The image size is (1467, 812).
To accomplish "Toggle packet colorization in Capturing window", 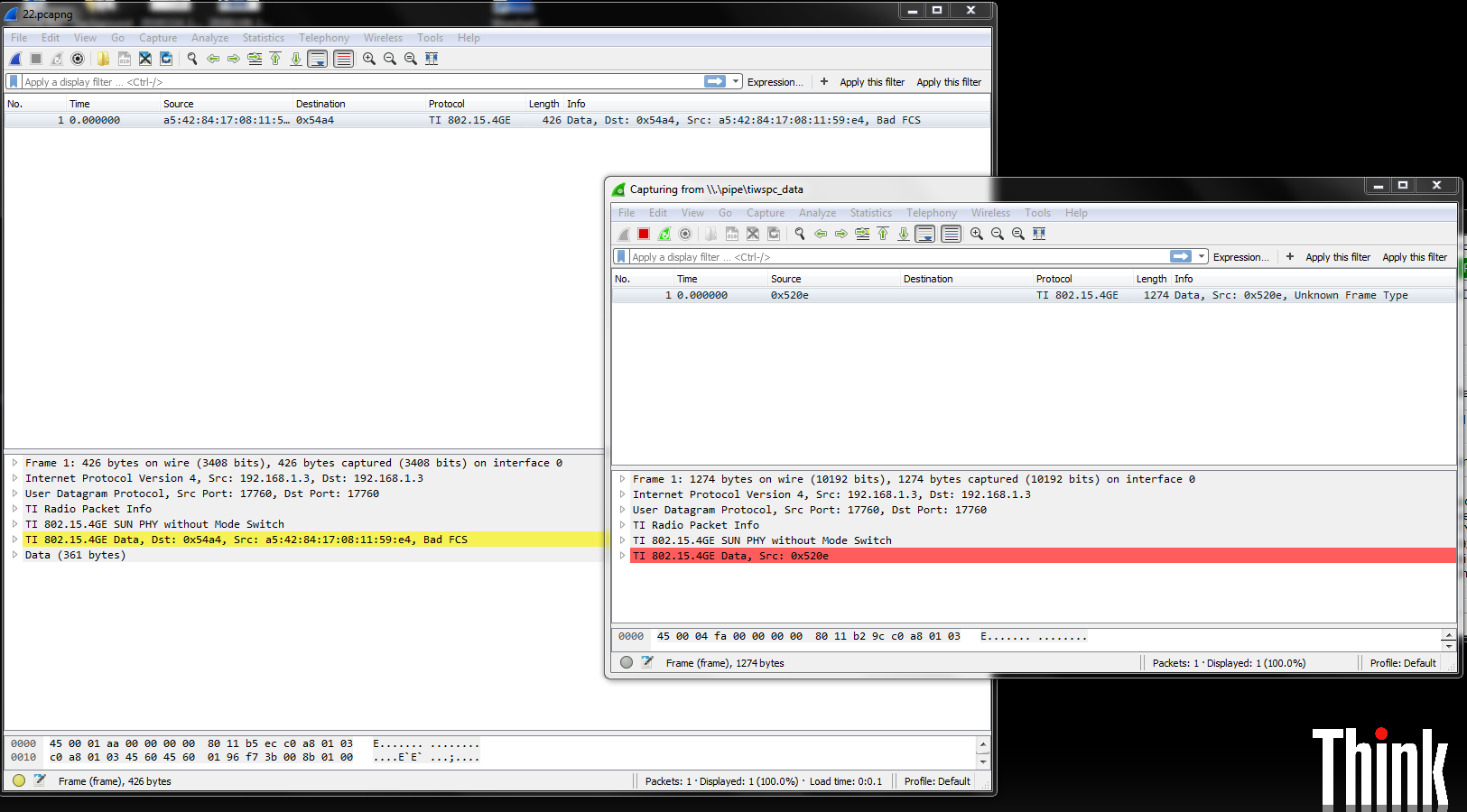I will click(952, 234).
